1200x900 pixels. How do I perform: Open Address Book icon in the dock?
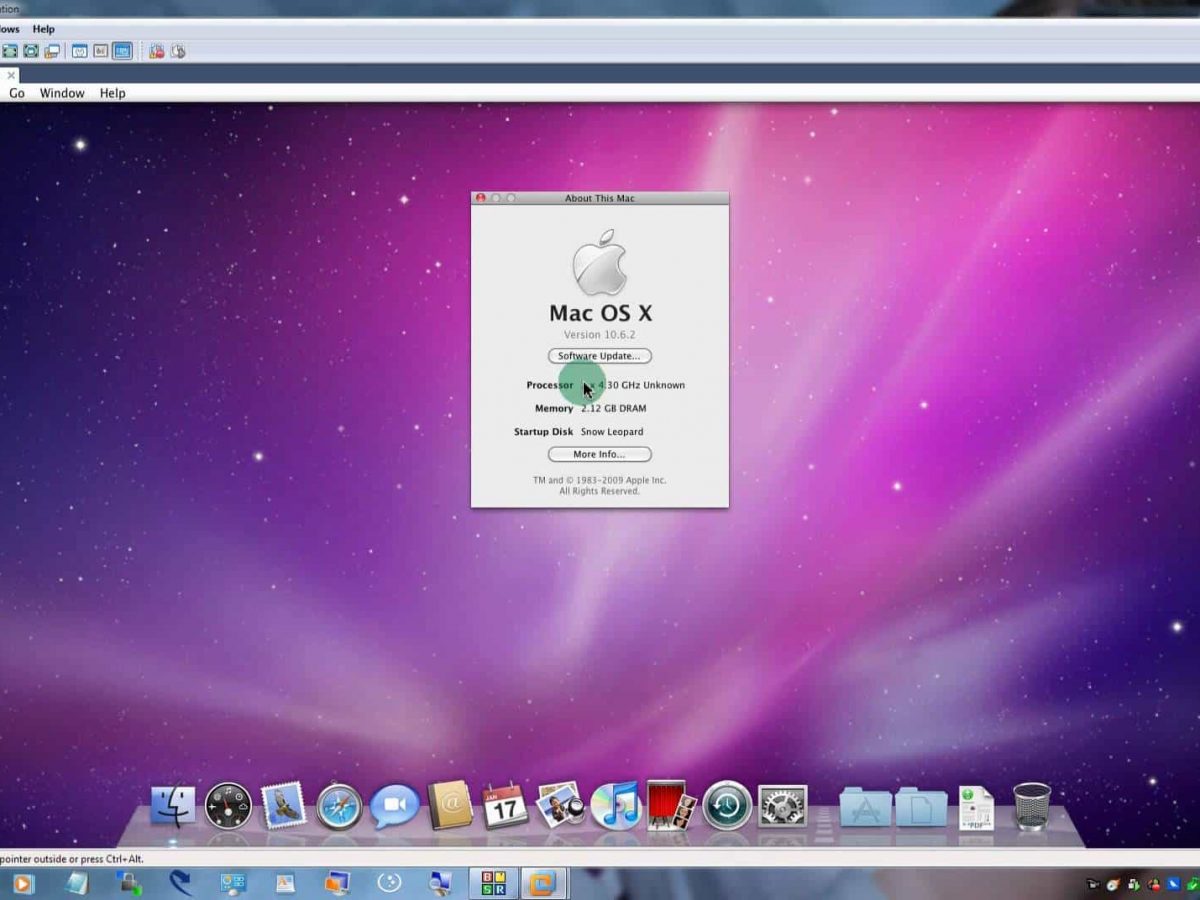coord(449,806)
